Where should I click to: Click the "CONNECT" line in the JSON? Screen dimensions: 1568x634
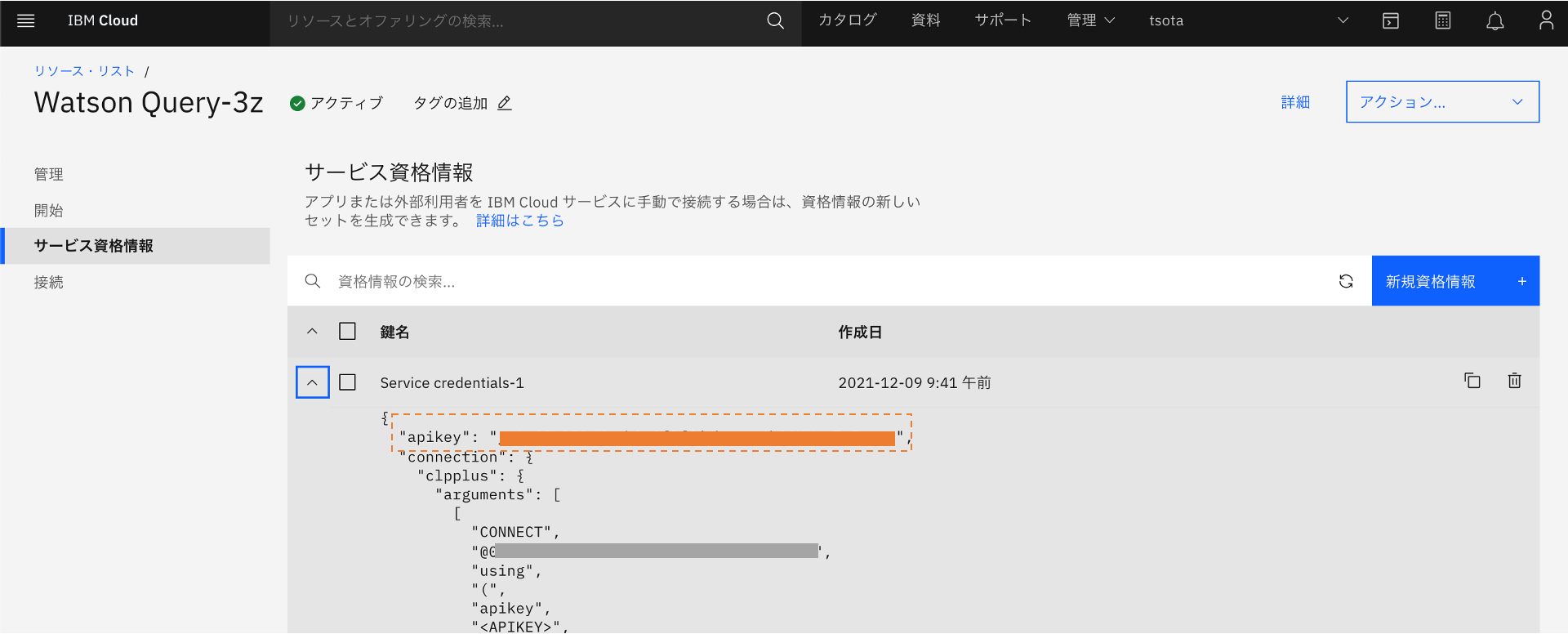coord(516,533)
